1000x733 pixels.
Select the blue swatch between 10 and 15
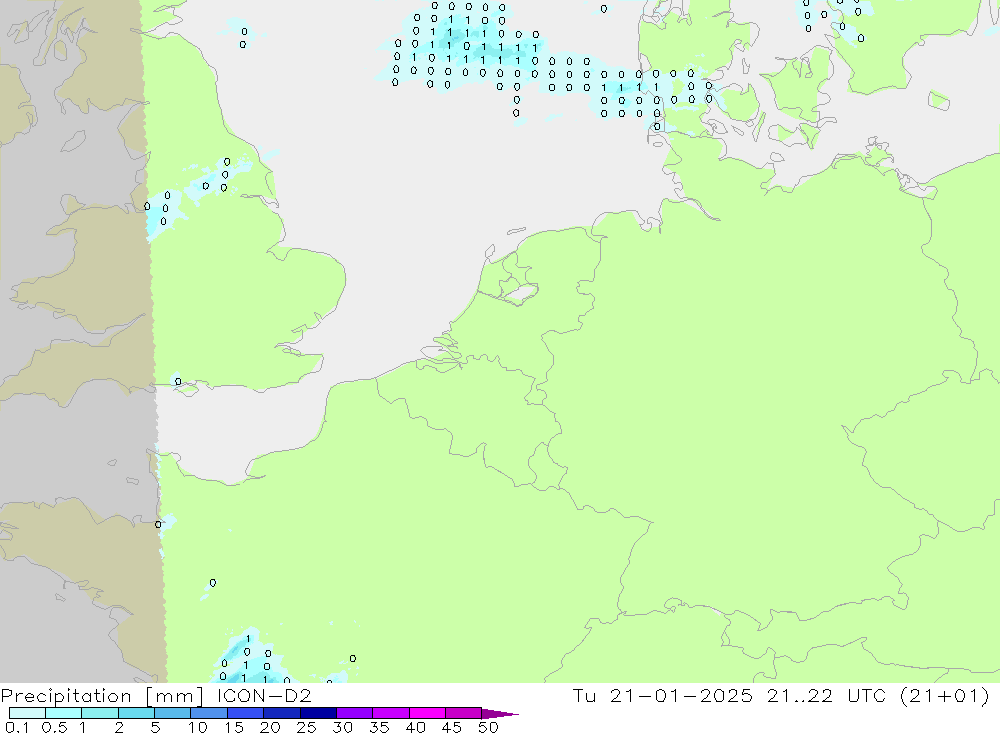[x=209, y=713]
